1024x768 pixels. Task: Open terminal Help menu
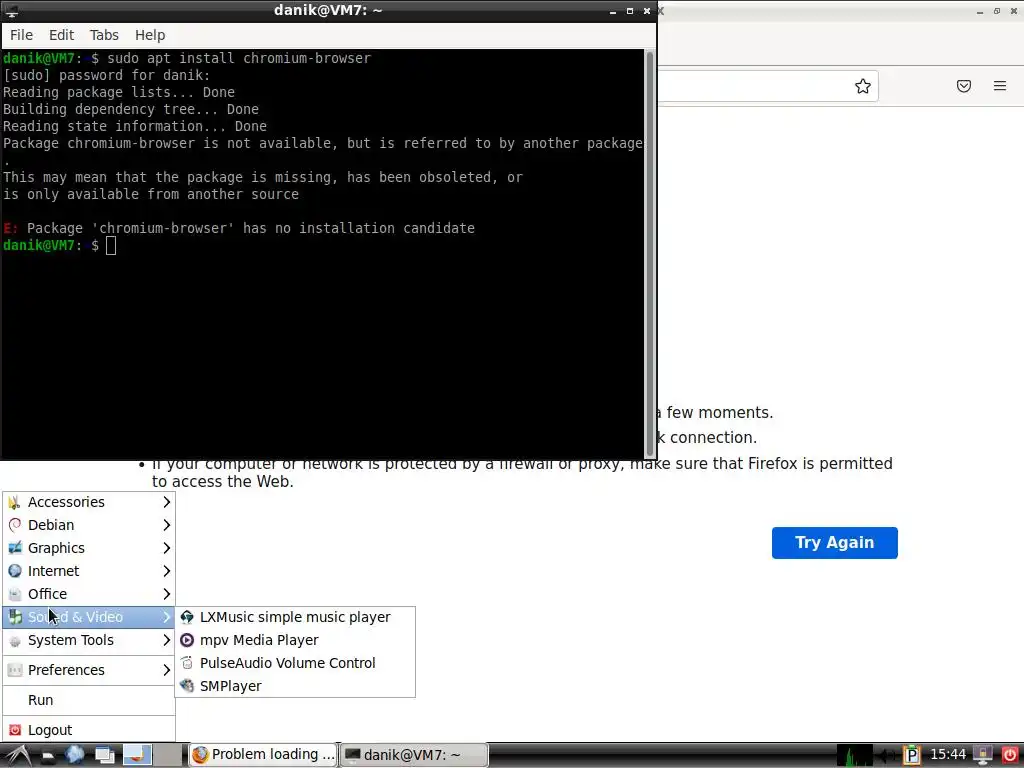click(x=150, y=35)
